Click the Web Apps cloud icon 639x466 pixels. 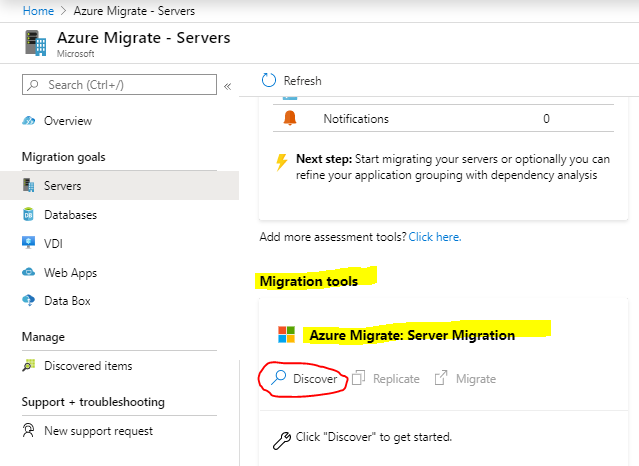click(x=29, y=272)
